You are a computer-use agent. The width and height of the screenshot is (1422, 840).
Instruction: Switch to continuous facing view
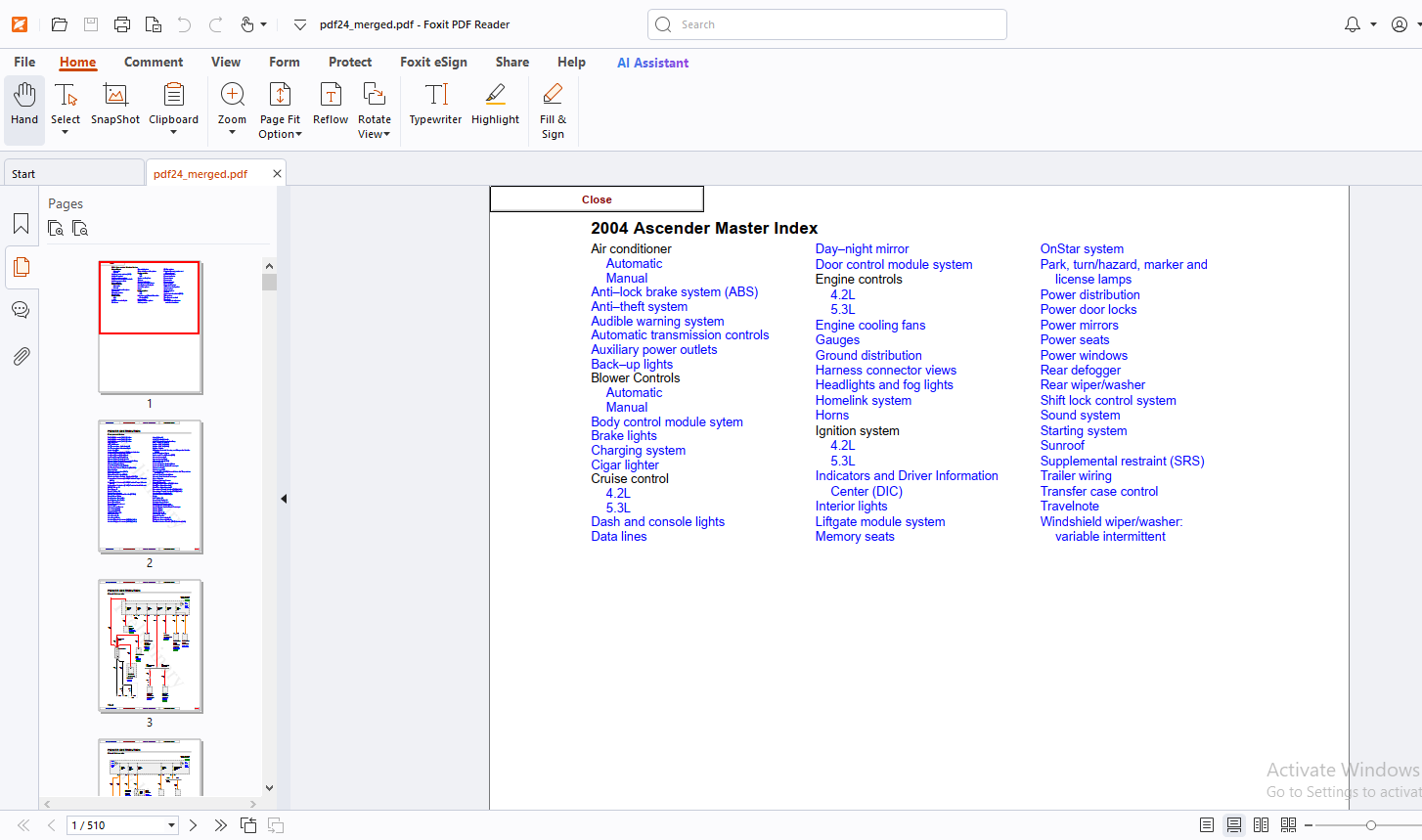pos(1289,825)
